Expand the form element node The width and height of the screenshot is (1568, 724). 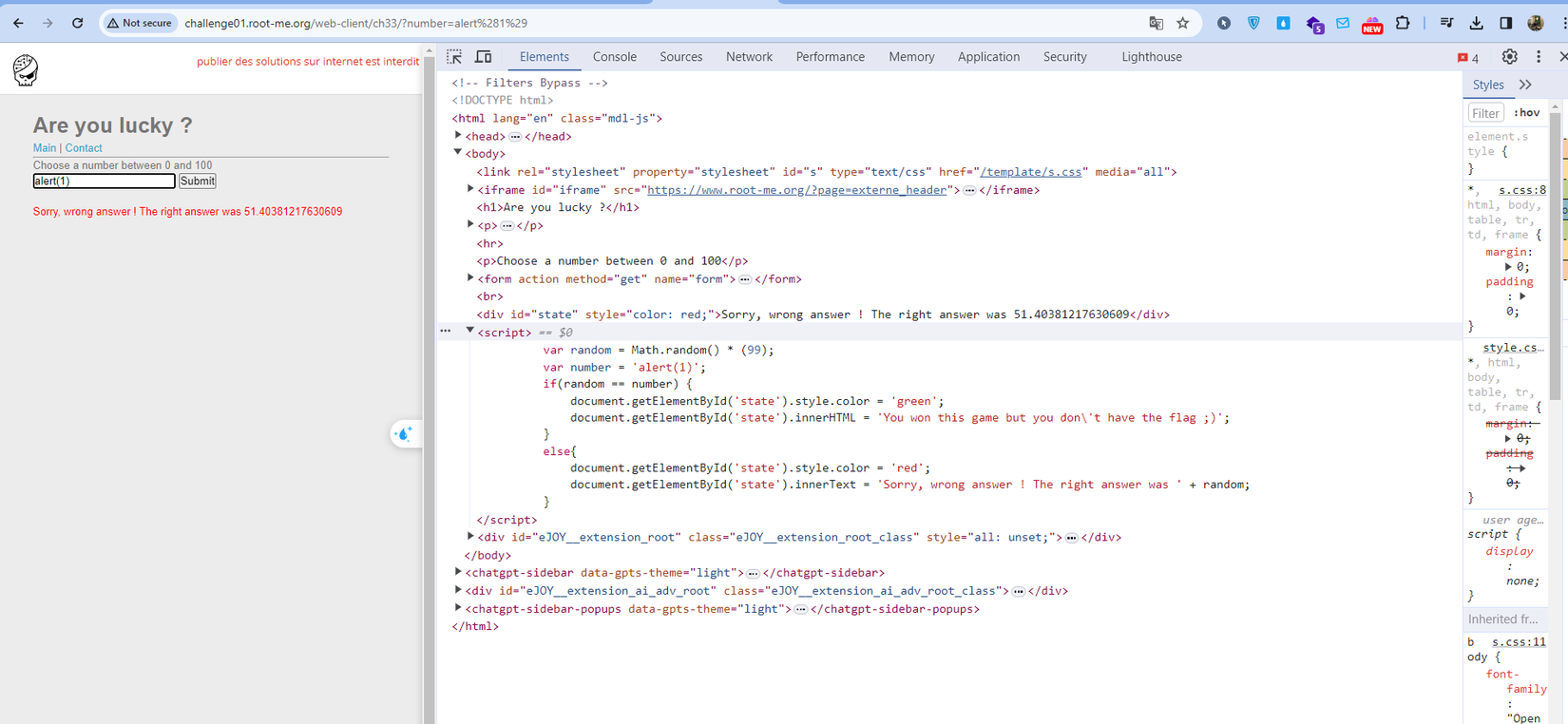point(470,278)
